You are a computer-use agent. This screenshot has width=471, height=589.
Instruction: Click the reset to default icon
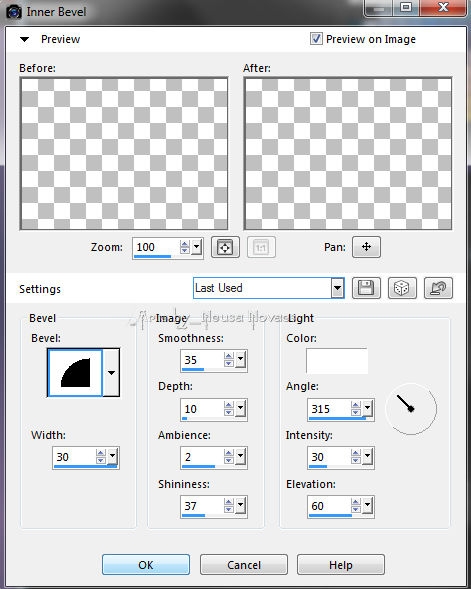[x=438, y=288]
